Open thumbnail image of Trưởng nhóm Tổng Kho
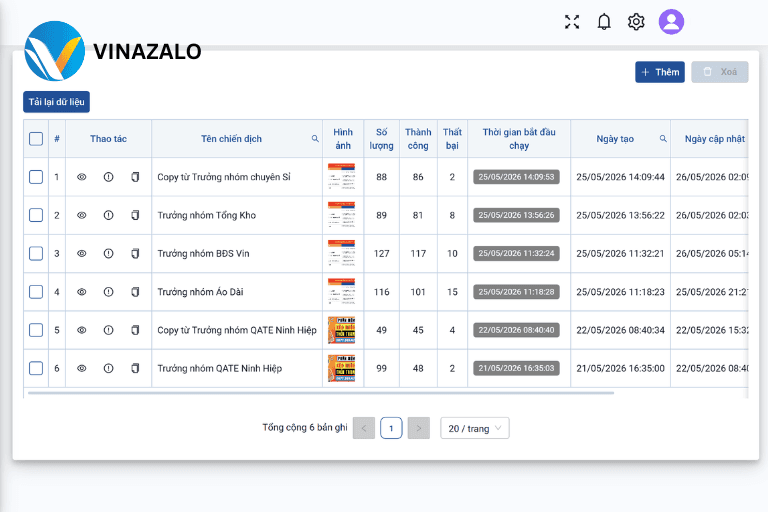Screen dimensions: 768x512 (x=341, y=215)
